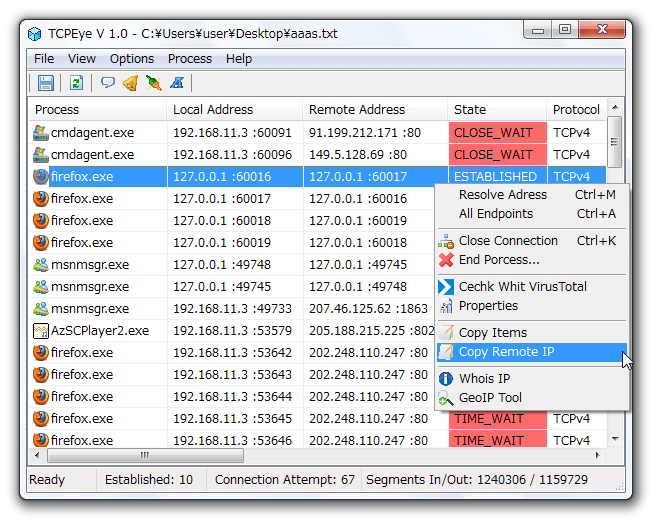Screen dimensions: 656x523
Task: Click the blue stamp toolbar icon
Action: tap(177, 83)
